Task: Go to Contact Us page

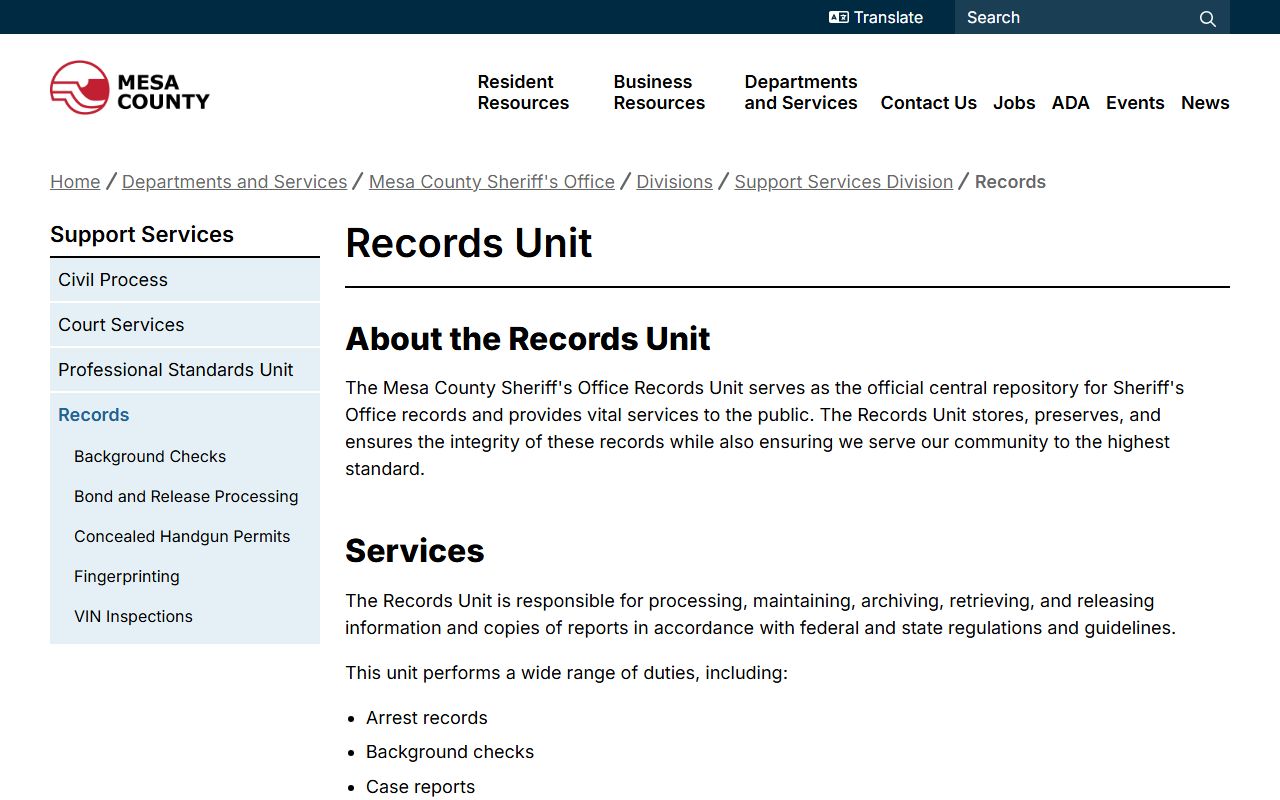Action: pos(928,103)
